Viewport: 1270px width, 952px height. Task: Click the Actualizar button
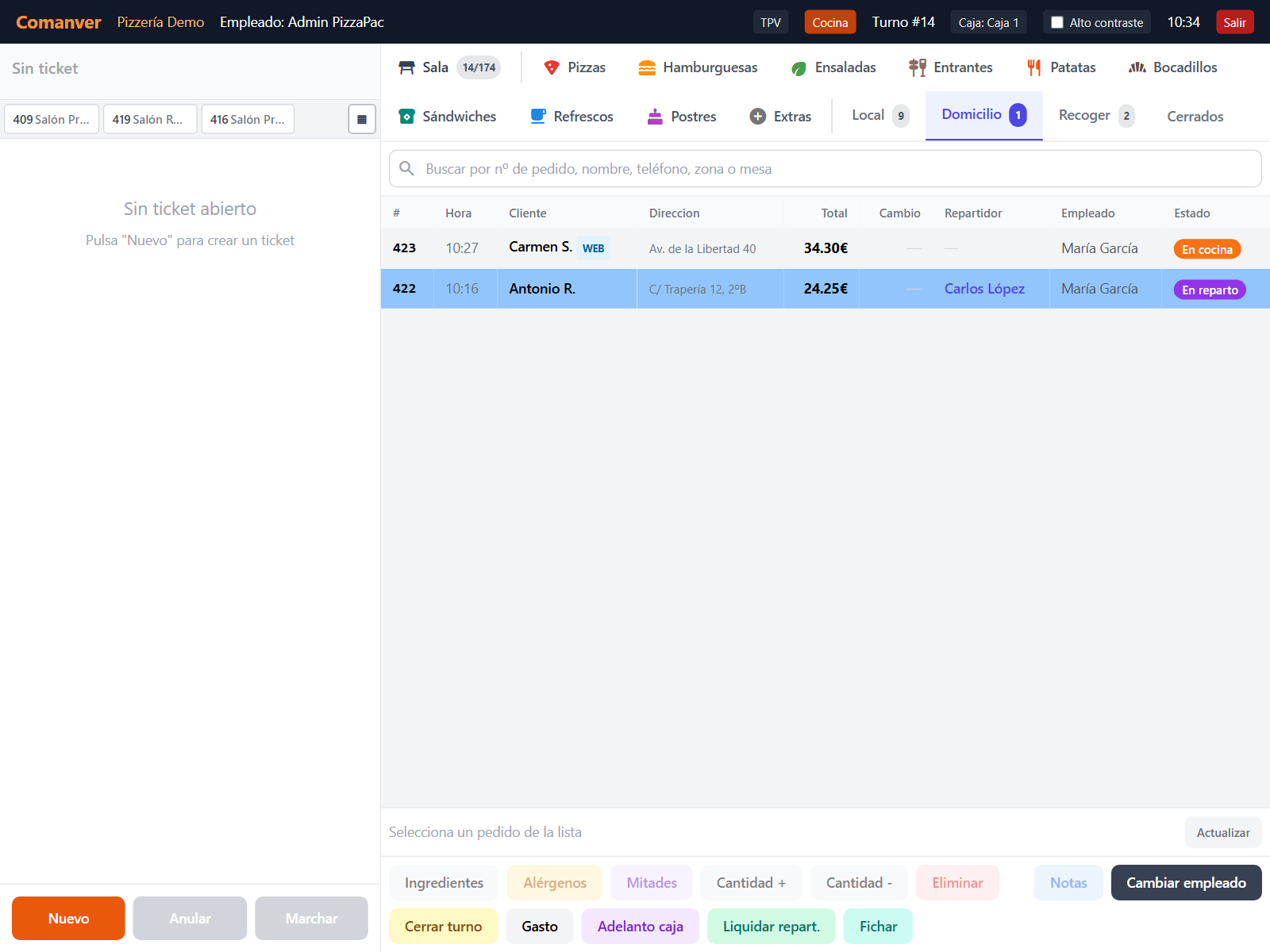click(1222, 832)
